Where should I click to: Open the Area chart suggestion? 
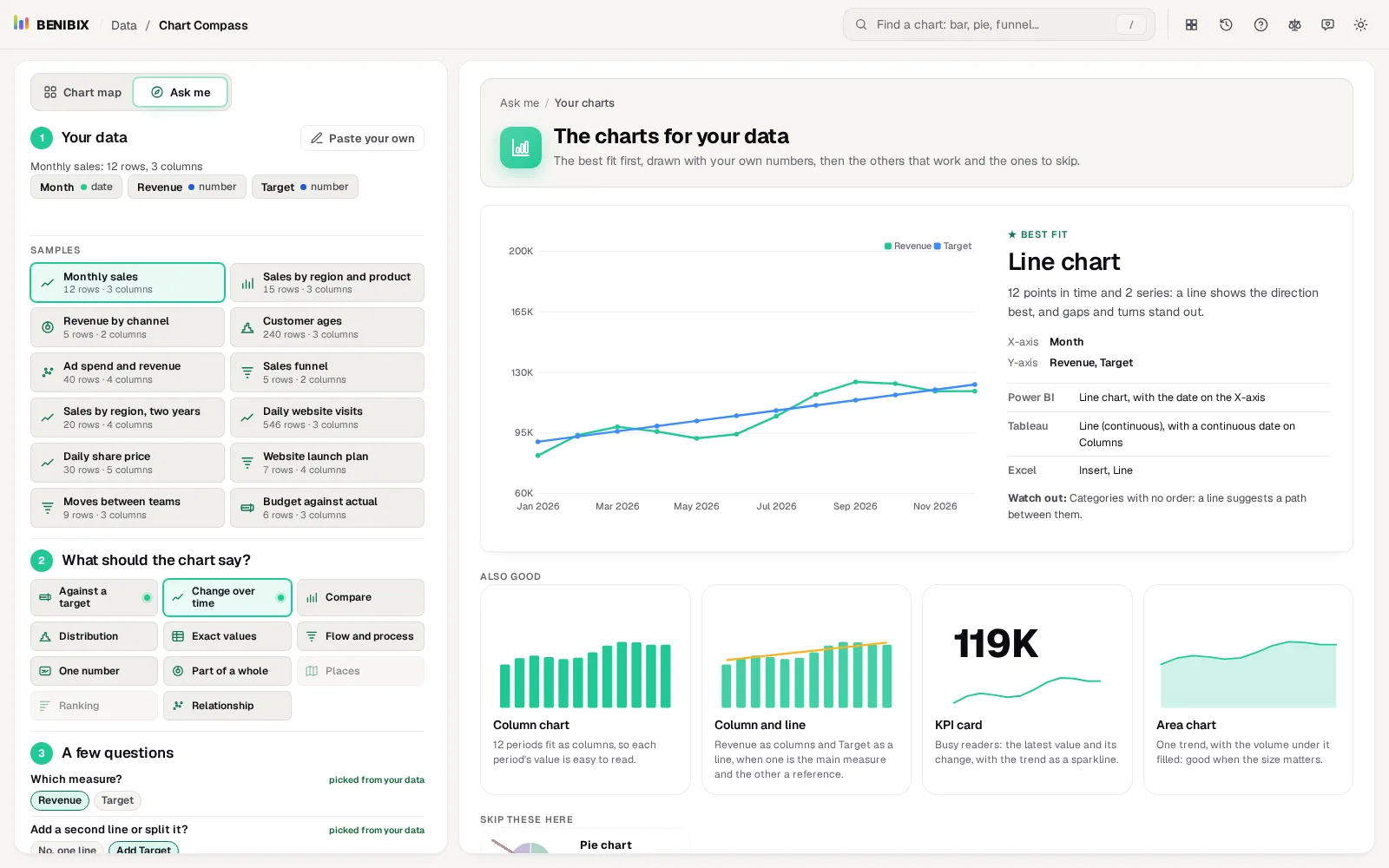tap(1248, 689)
